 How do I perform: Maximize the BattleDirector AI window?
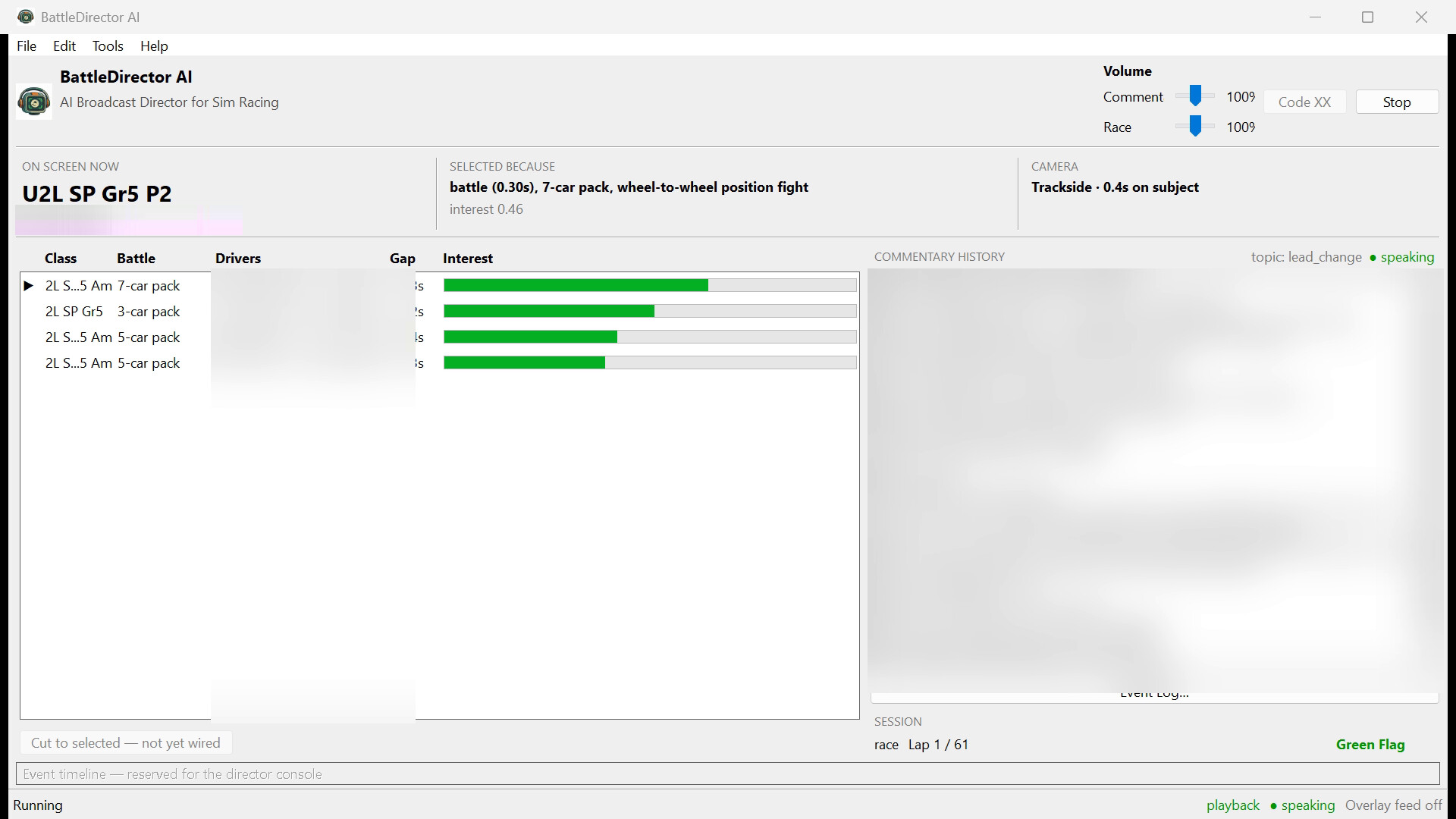click(1368, 17)
